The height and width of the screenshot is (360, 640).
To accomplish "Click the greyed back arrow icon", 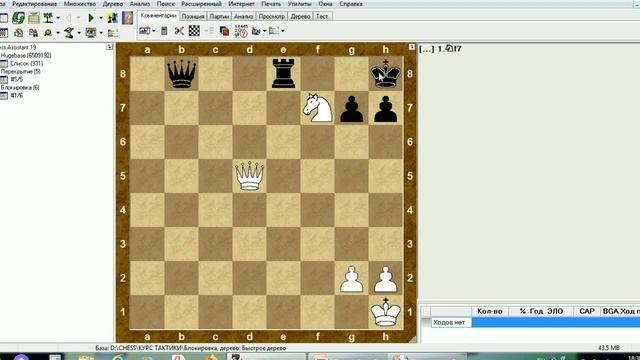I will [69, 18].
